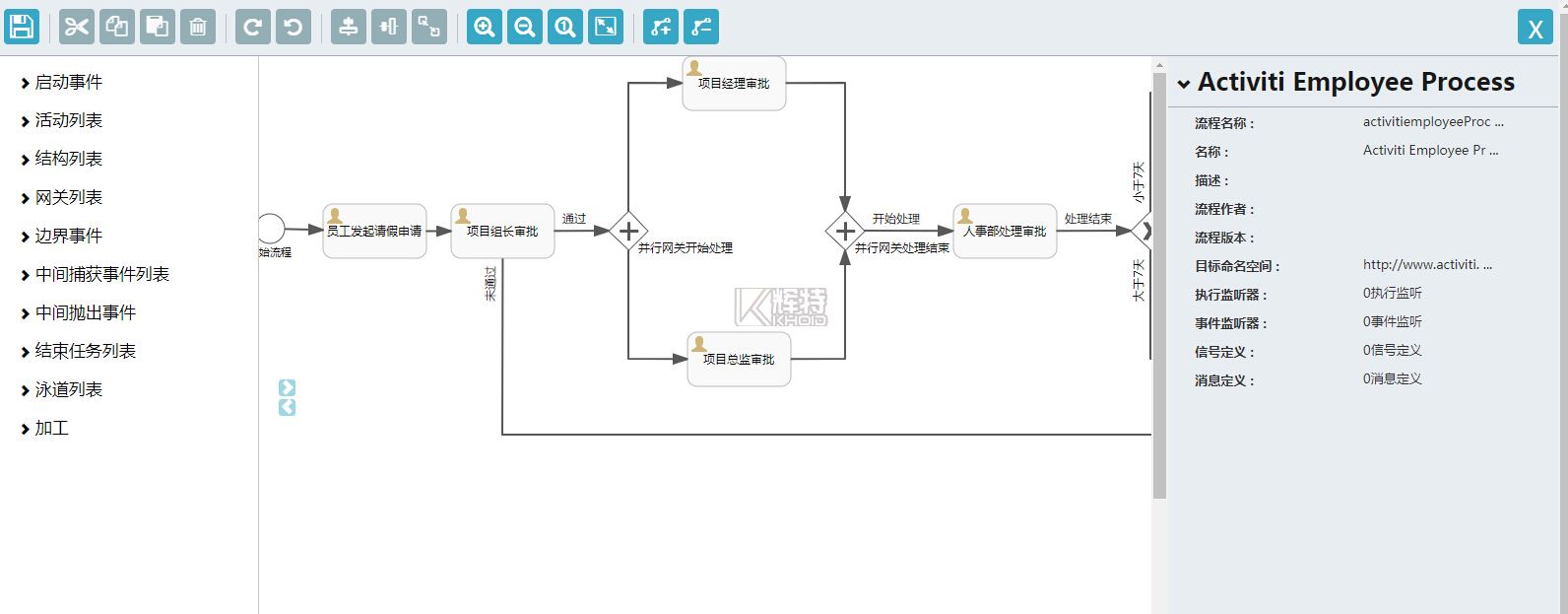Select the 并行网关处理结束 parallel gateway
The width and height of the screenshot is (1568, 614).
[845, 232]
